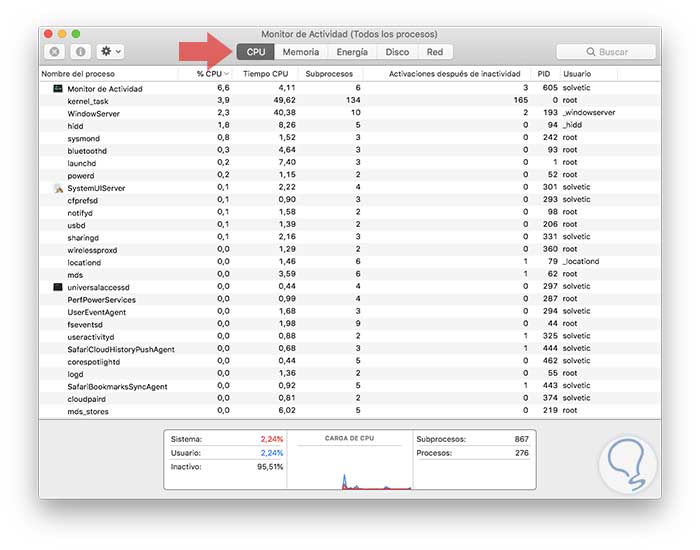The image size is (700, 550).
Task: Click the Procesos total 276
Action: pyautogui.click(x=522, y=453)
